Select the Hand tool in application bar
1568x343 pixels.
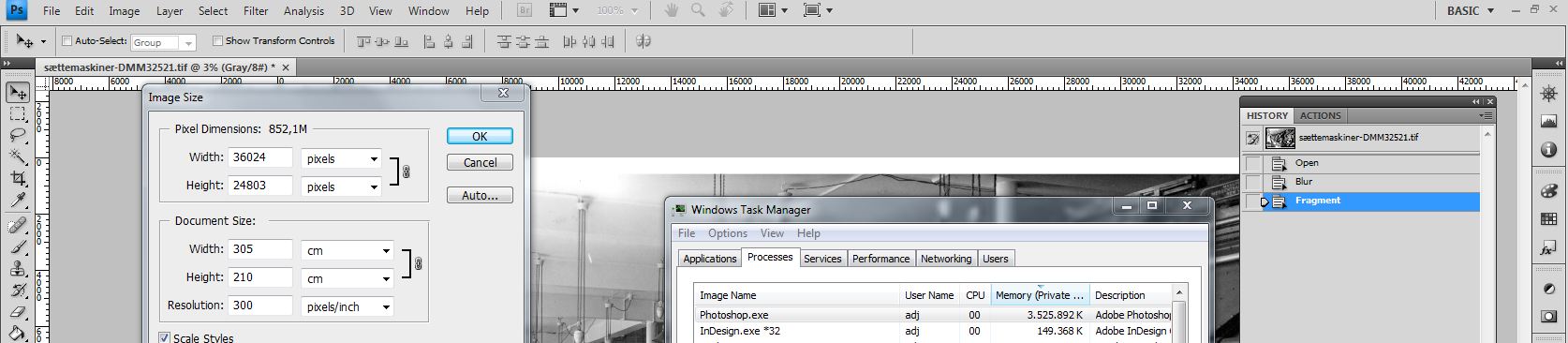point(672,10)
